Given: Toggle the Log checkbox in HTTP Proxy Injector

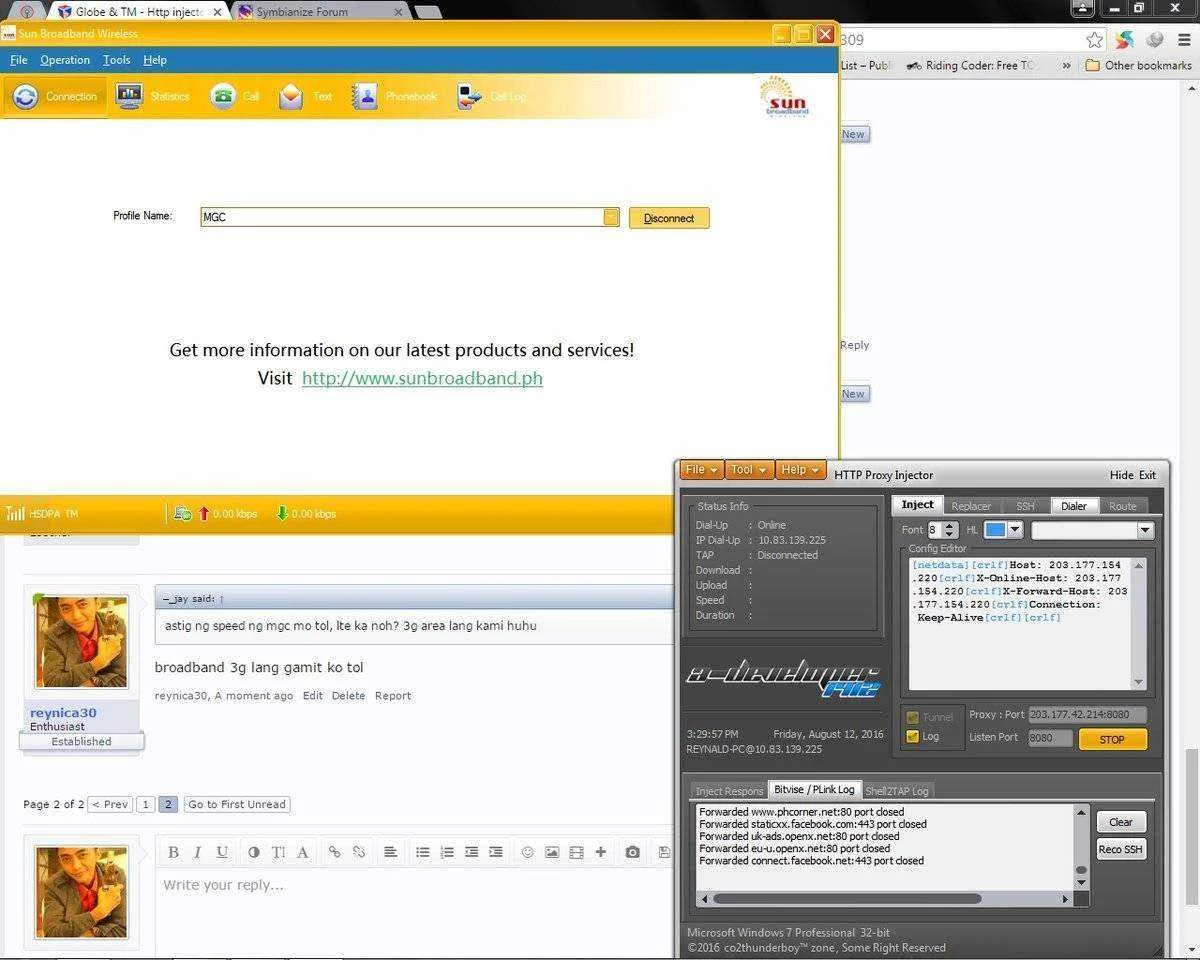Looking at the screenshot, I should click(912, 736).
